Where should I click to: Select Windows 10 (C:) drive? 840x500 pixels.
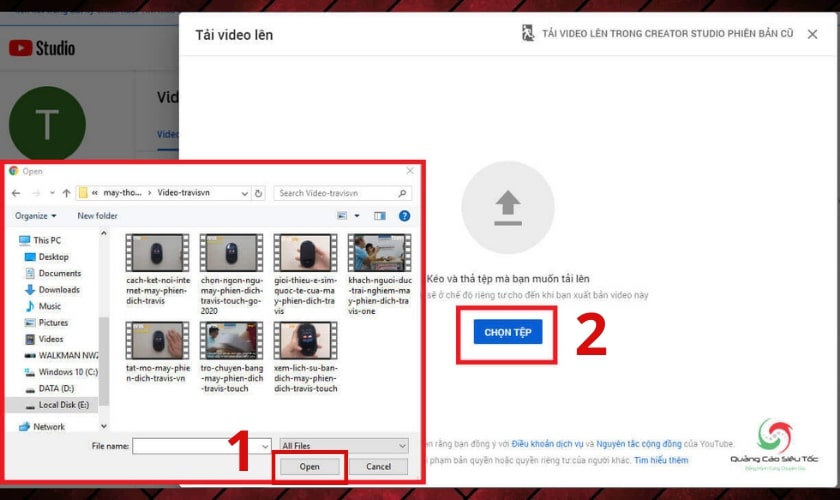coord(61,372)
